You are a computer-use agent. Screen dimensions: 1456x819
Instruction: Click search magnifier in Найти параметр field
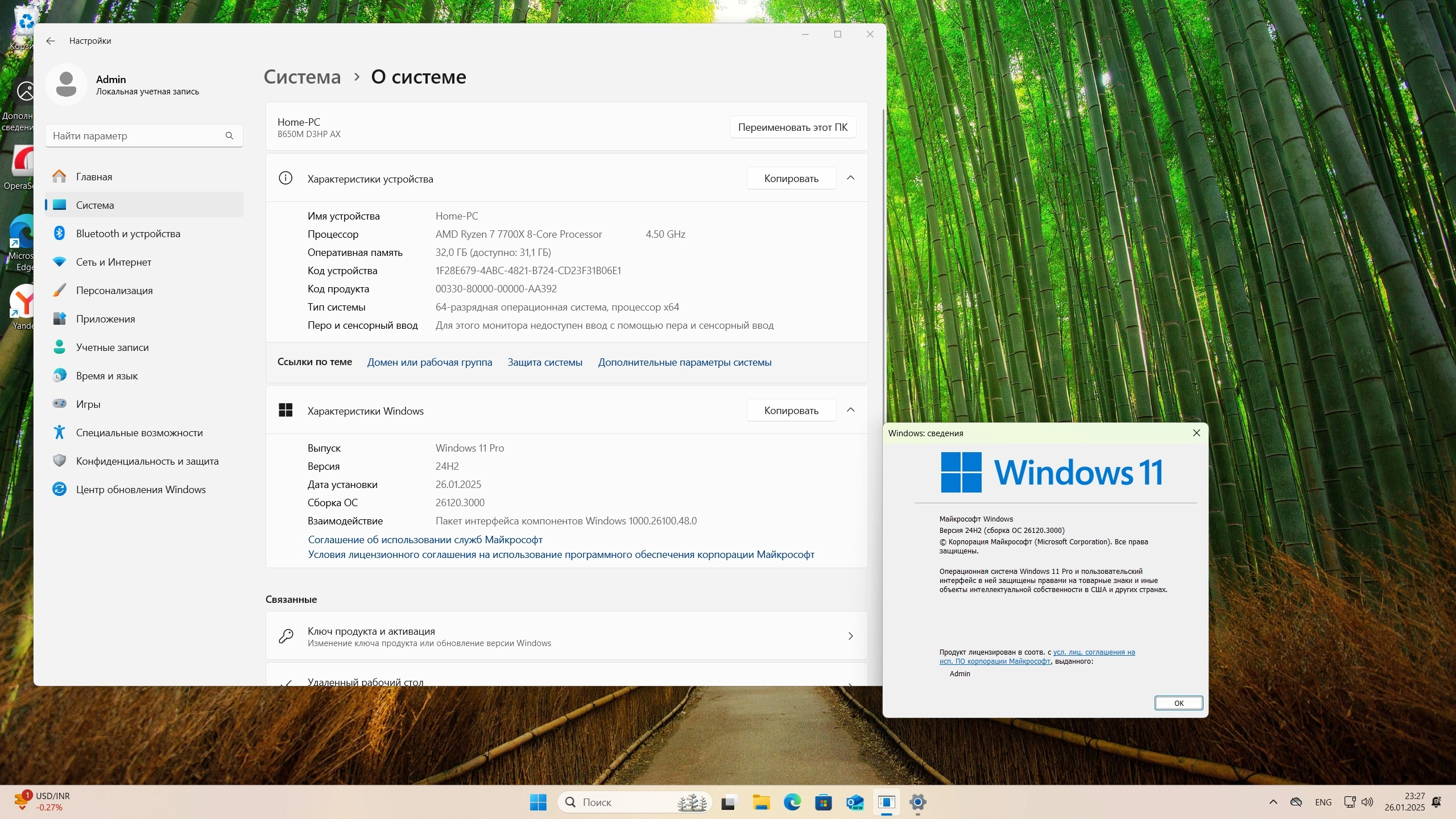pos(229,135)
